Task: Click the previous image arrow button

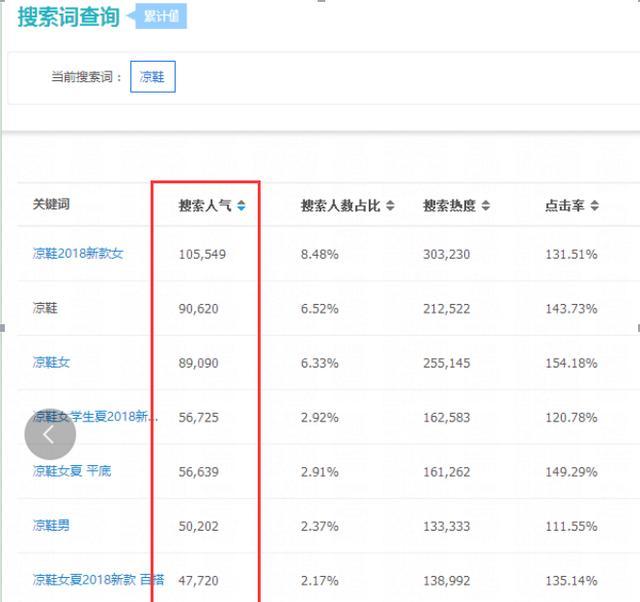Action: click(50, 434)
